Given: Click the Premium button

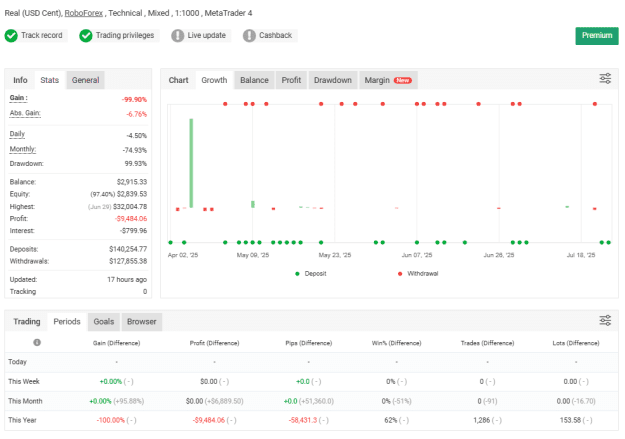Looking at the screenshot, I should 597,35.
